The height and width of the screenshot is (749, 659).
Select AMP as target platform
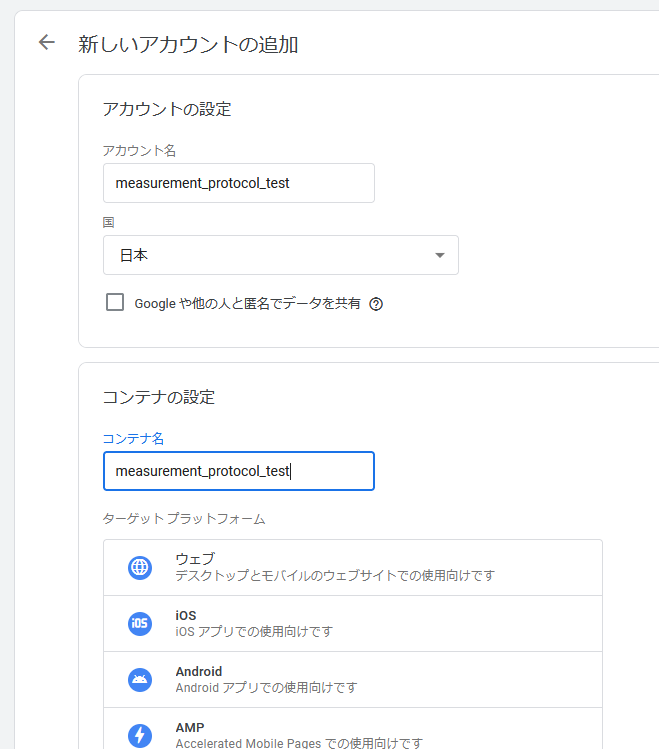pos(353,730)
